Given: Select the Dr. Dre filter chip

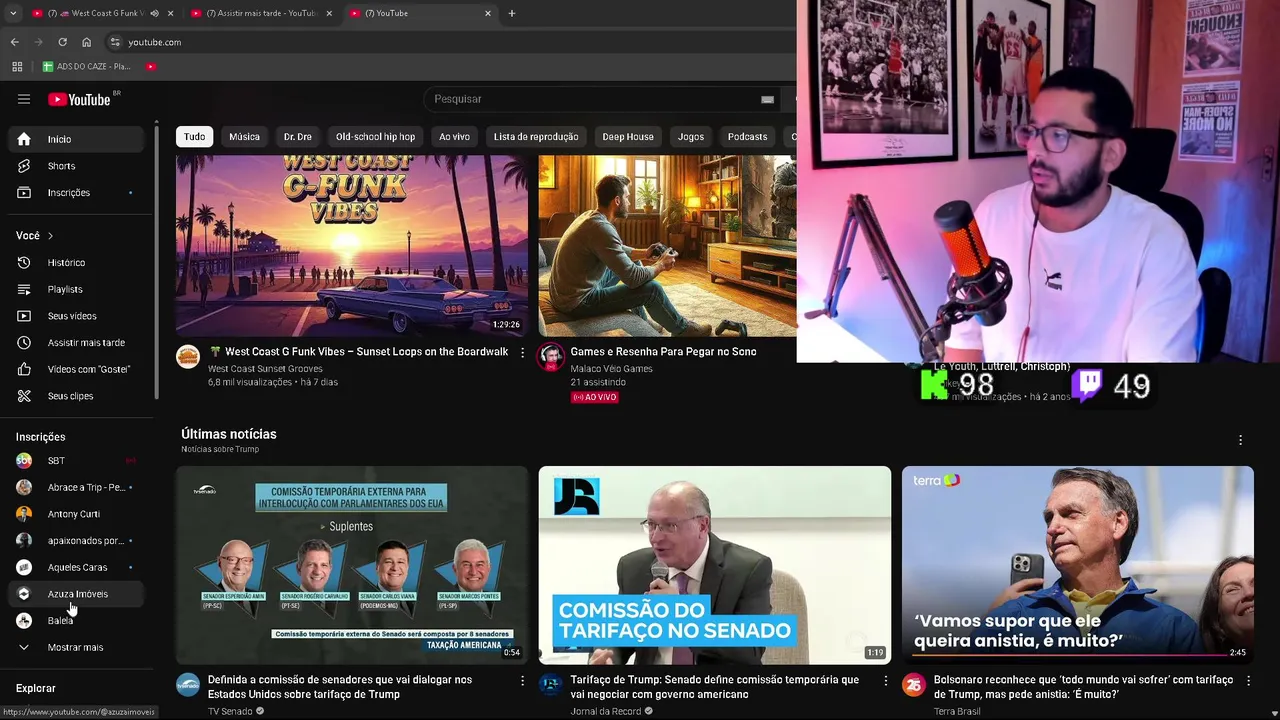Looking at the screenshot, I should pyautogui.click(x=298, y=137).
